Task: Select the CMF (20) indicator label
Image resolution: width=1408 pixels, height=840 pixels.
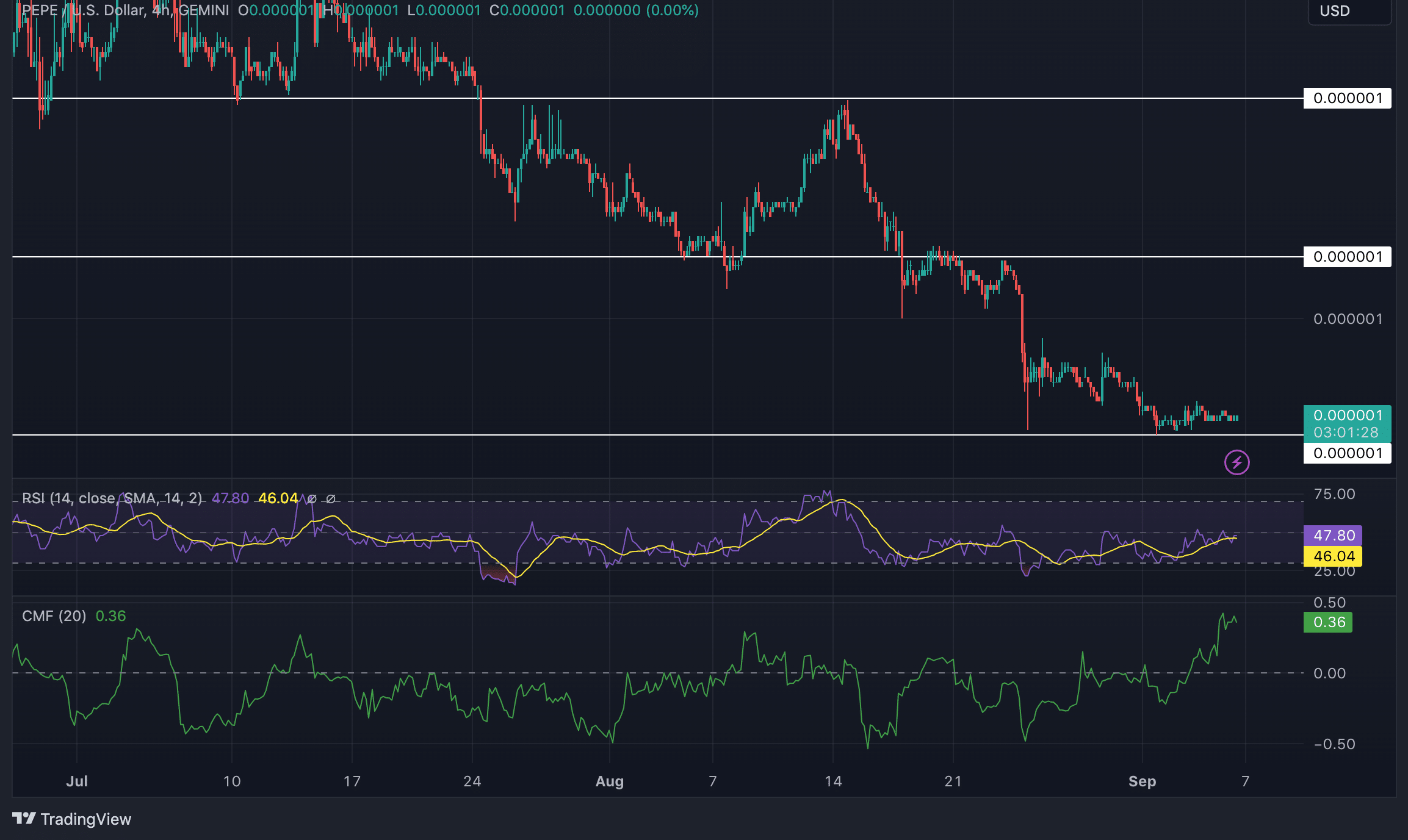Action: pyautogui.click(x=54, y=616)
